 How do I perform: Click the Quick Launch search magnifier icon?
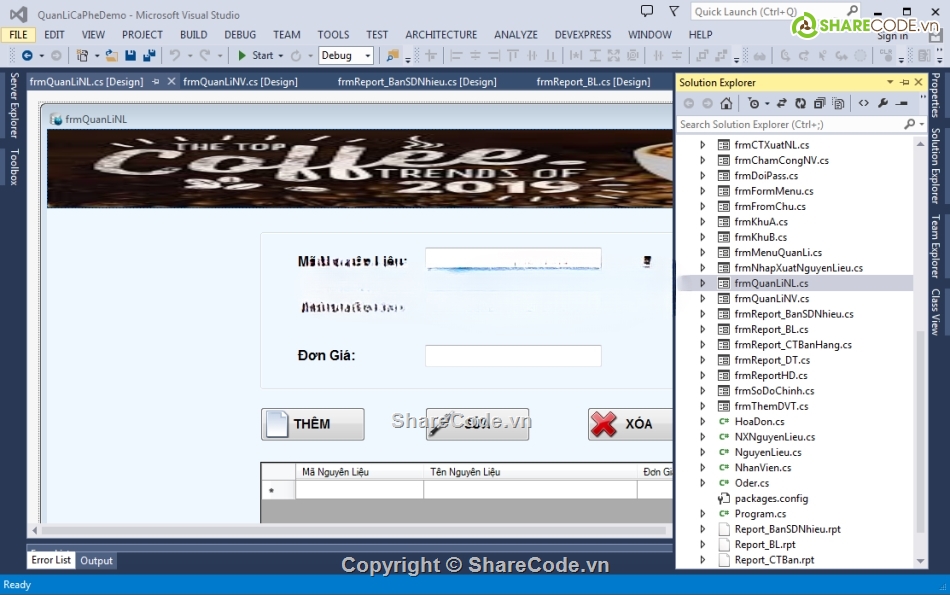[852, 11]
